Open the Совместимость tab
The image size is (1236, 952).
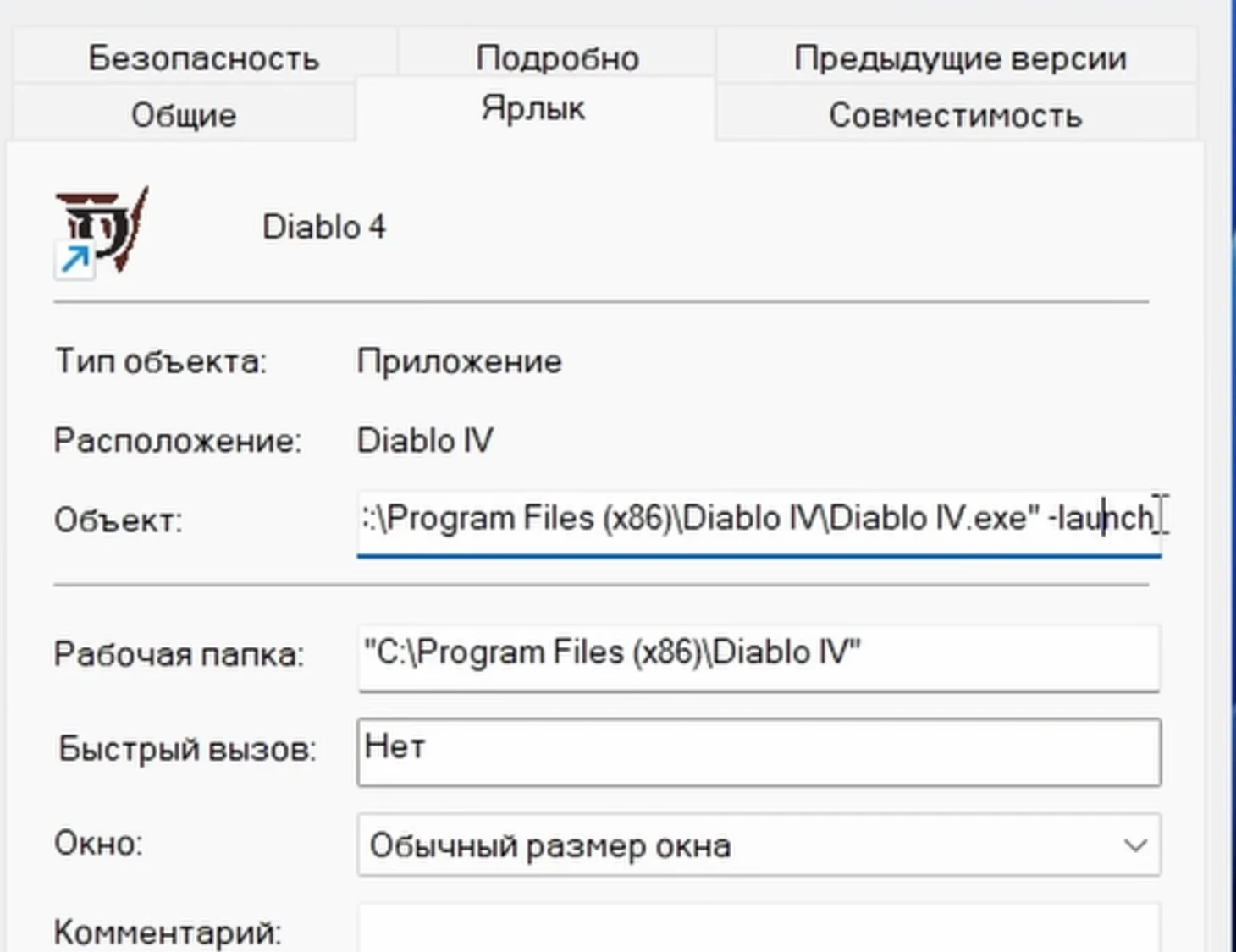955,115
